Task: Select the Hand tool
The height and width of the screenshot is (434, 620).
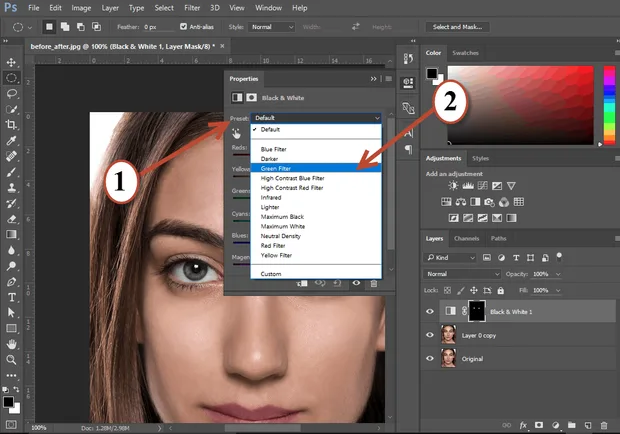Action: [11, 344]
